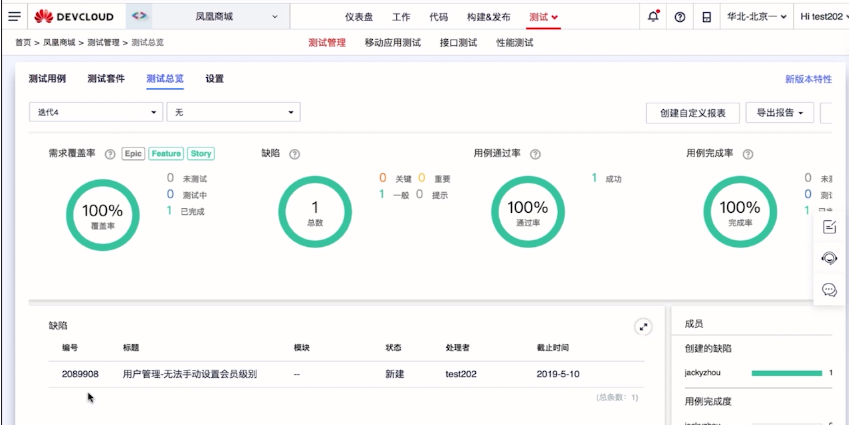Open the 迭代4 iteration dropdown

point(96,112)
